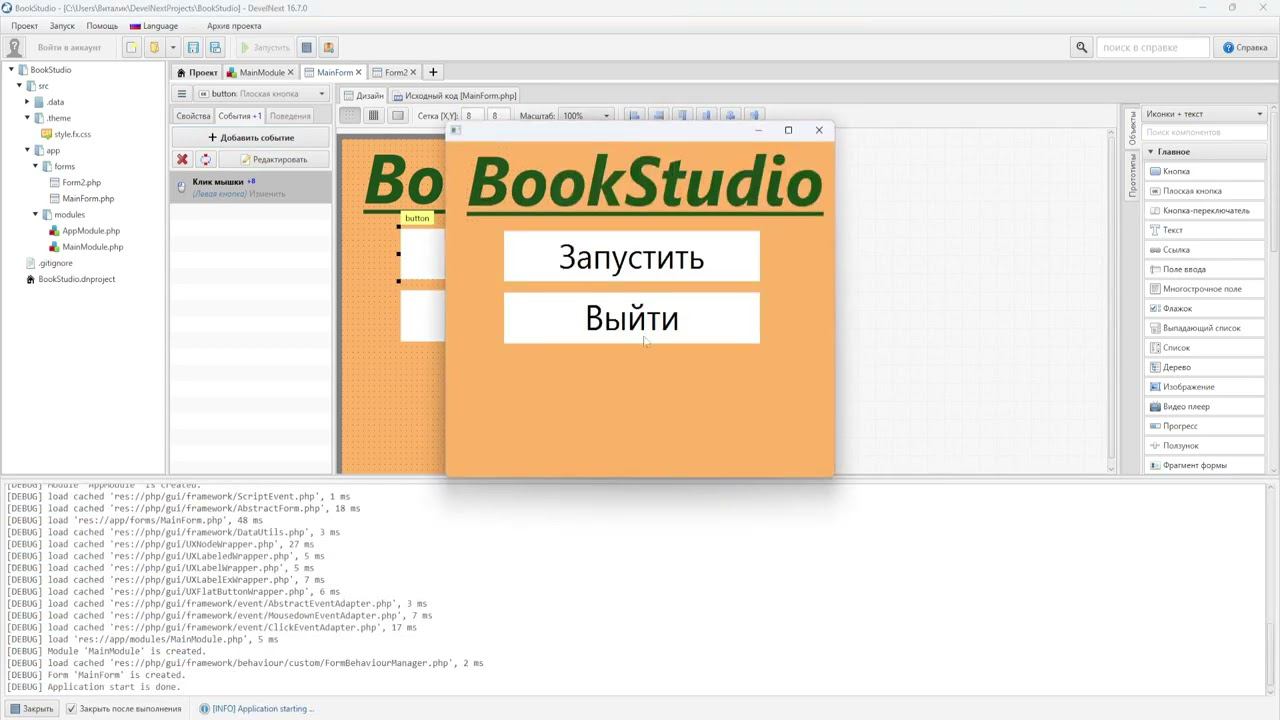Open the 'Помощь' menu

coord(101,26)
